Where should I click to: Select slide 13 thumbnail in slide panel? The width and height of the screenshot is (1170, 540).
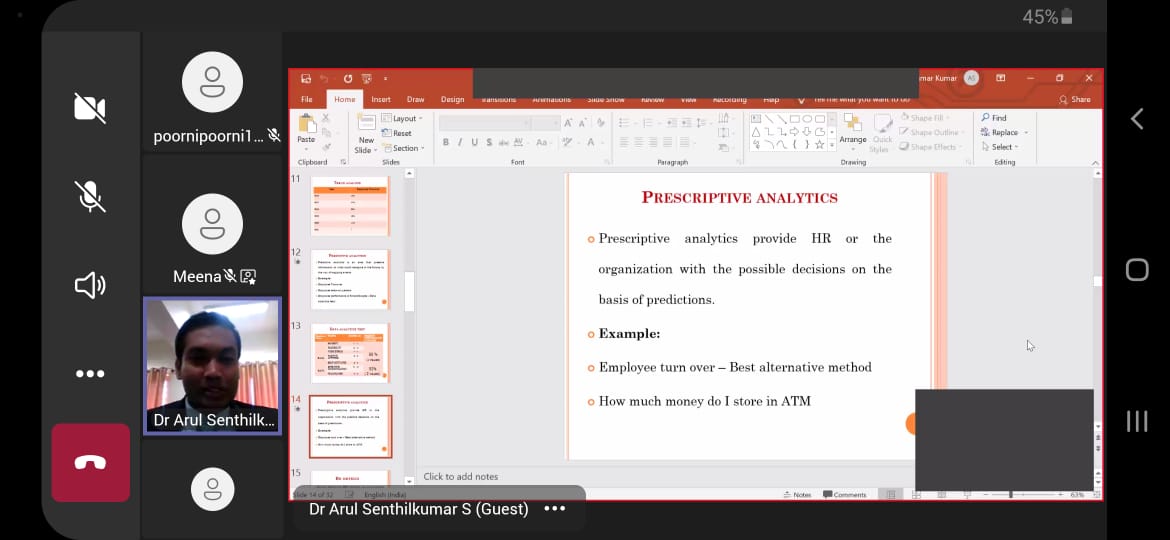(x=349, y=353)
